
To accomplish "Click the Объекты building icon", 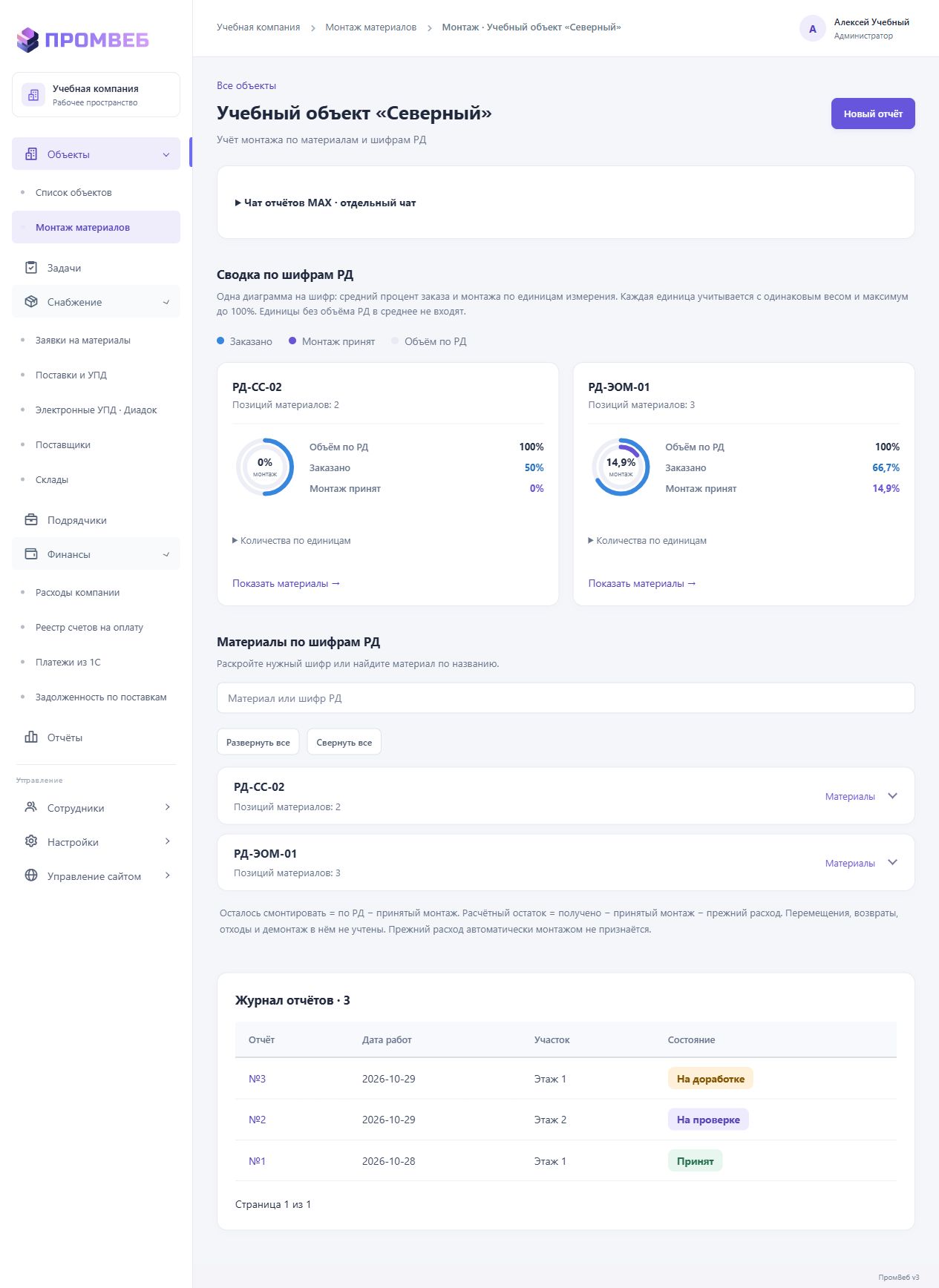I will coord(31,154).
